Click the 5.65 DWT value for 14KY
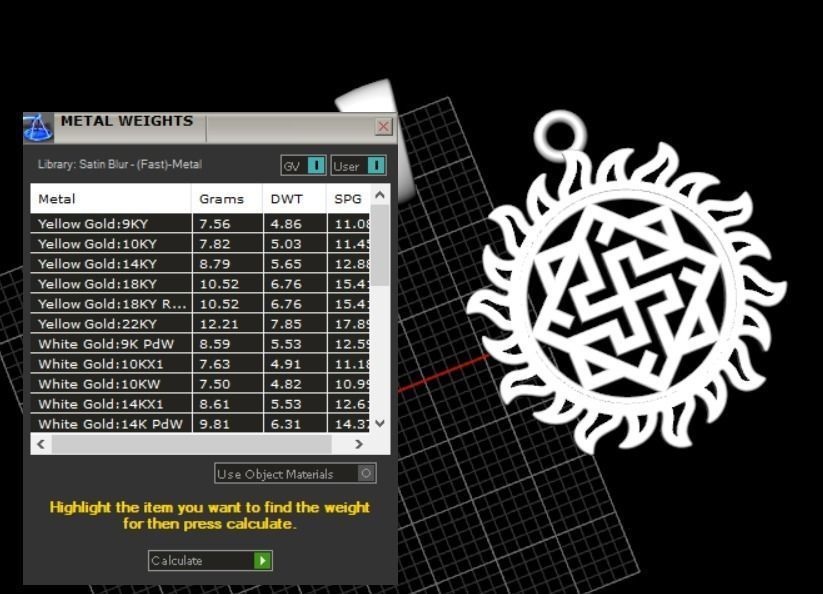The width and height of the screenshot is (823, 594). (286, 264)
